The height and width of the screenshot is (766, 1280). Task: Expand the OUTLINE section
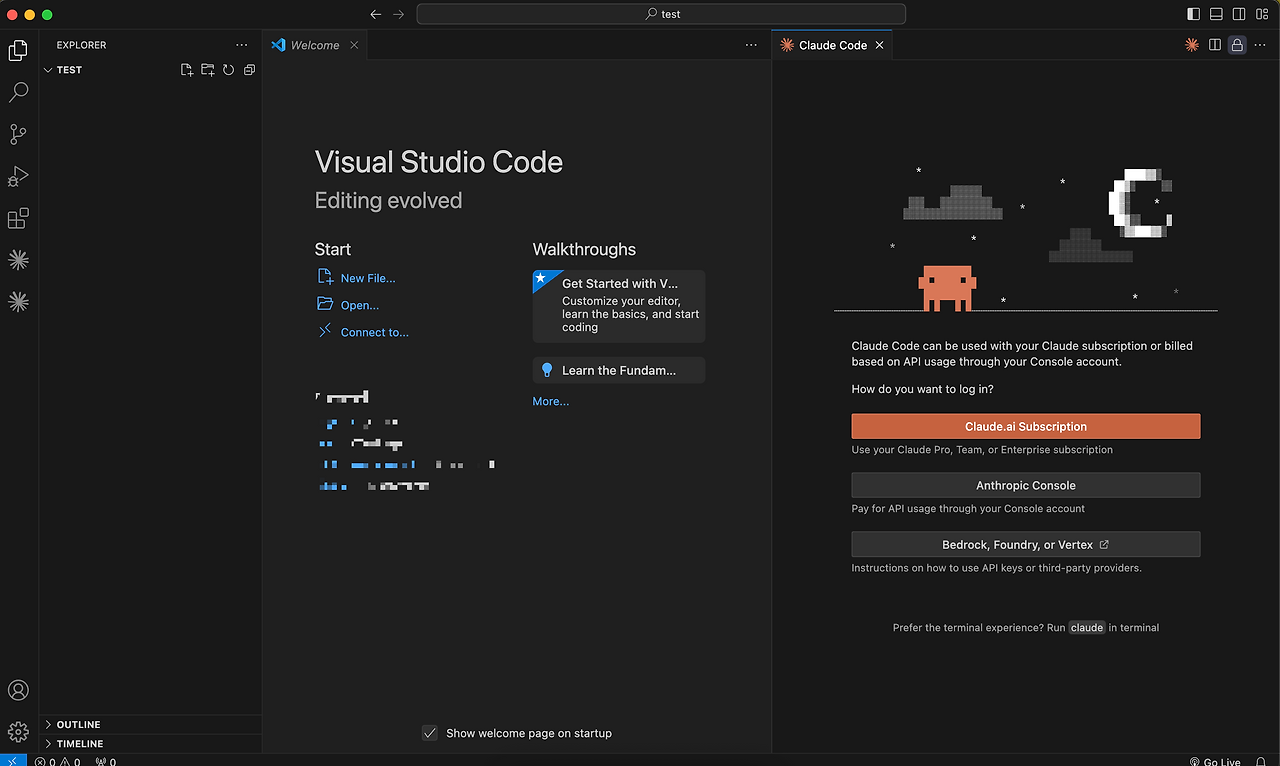[x=78, y=724]
